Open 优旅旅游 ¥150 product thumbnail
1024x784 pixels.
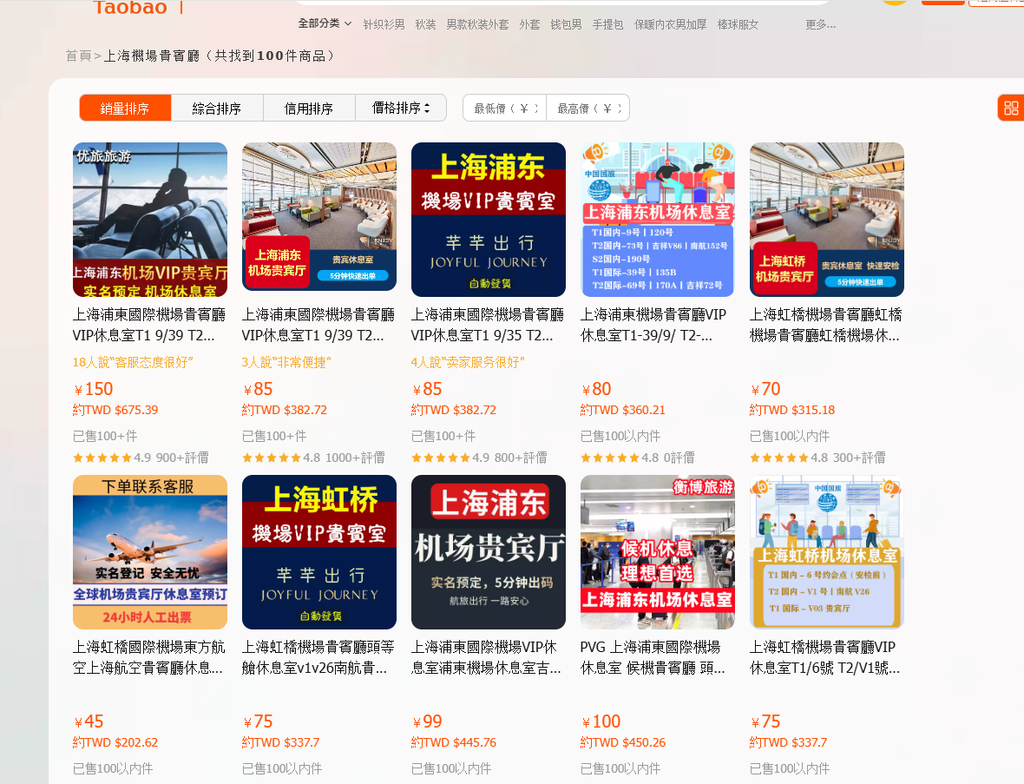click(150, 220)
